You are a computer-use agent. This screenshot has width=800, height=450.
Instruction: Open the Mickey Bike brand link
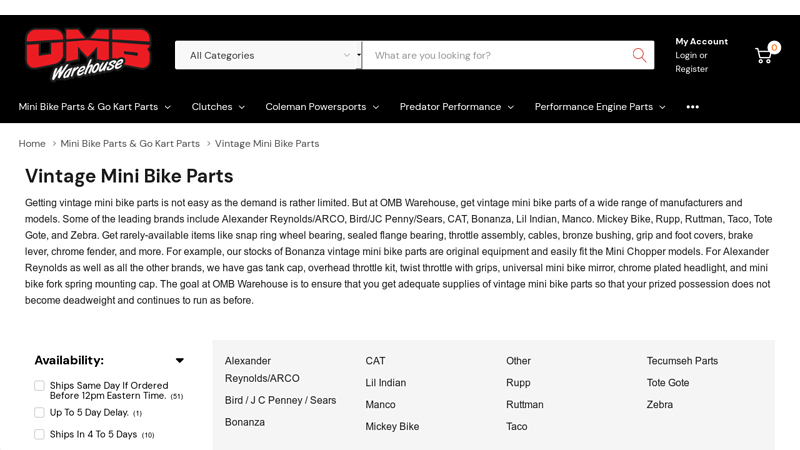tap(392, 427)
